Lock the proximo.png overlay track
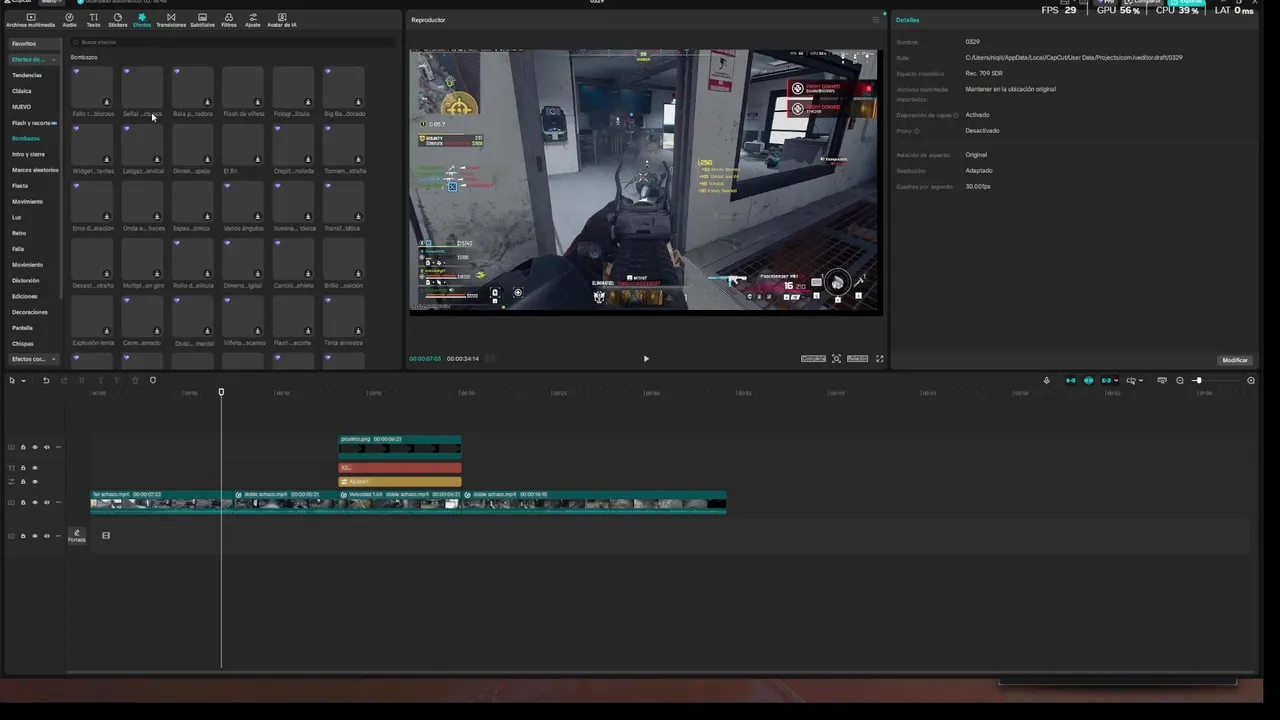Screen dimensions: 1280x720 click(23, 447)
